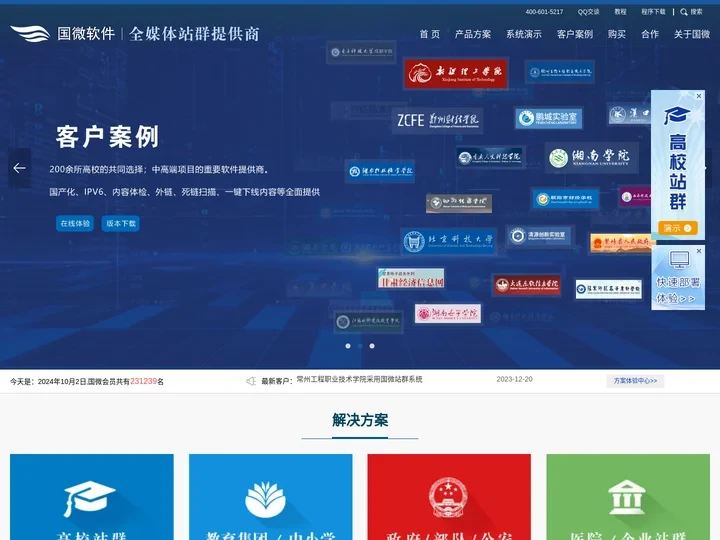Image resolution: width=720 pixels, height=540 pixels.
Task: Select the third carousel dot
Action: click(372, 346)
